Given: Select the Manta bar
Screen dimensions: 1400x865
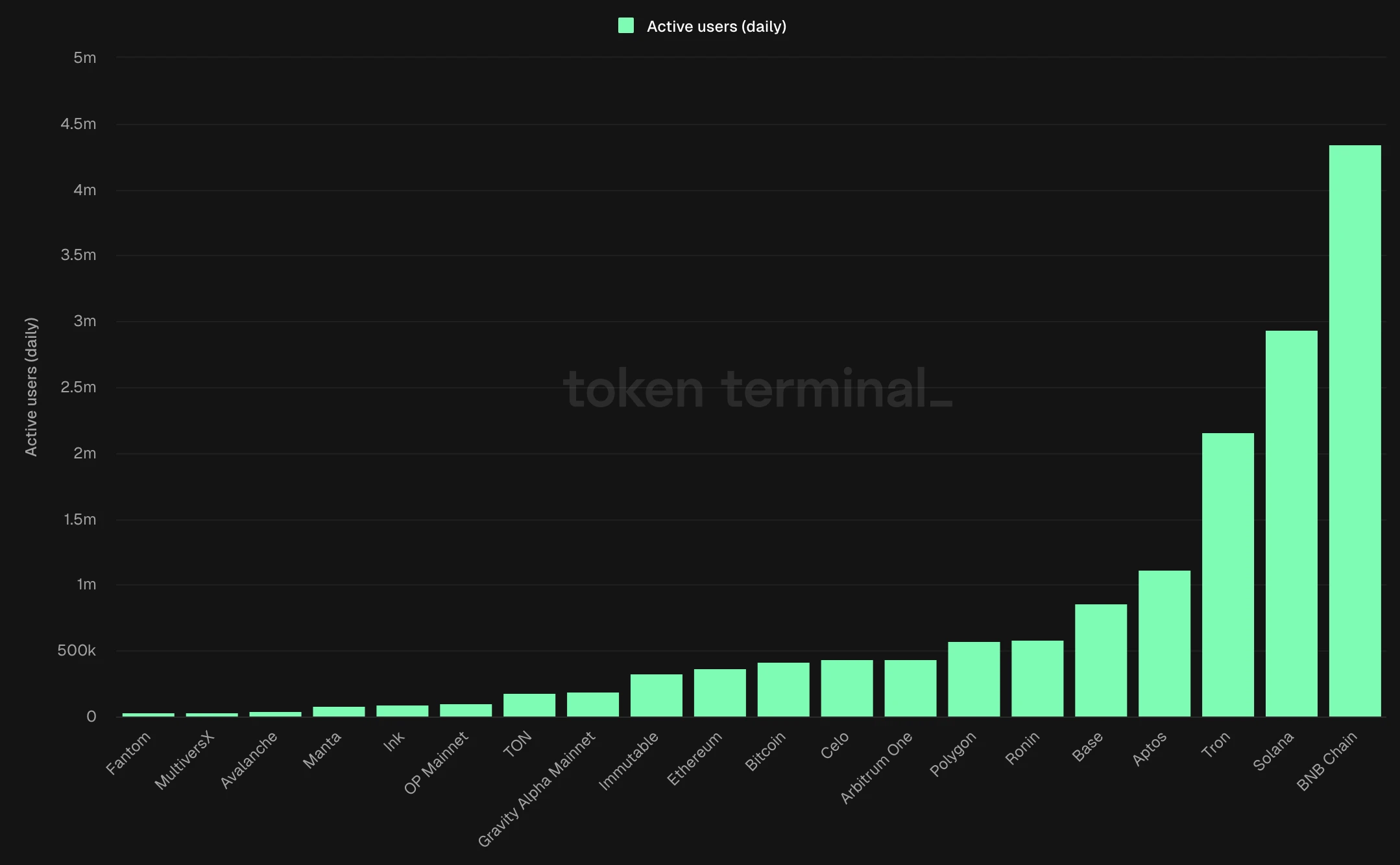Looking at the screenshot, I should 339,711.
